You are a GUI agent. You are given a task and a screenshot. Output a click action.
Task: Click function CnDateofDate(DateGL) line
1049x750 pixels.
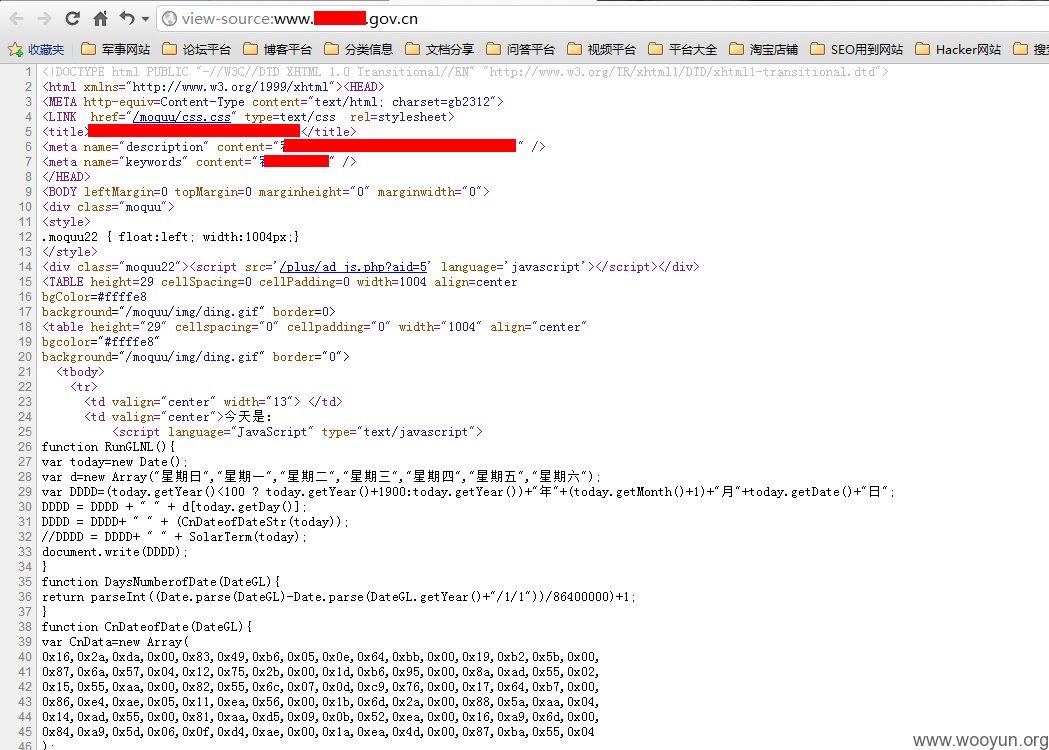pyautogui.click(x=147, y=627)
